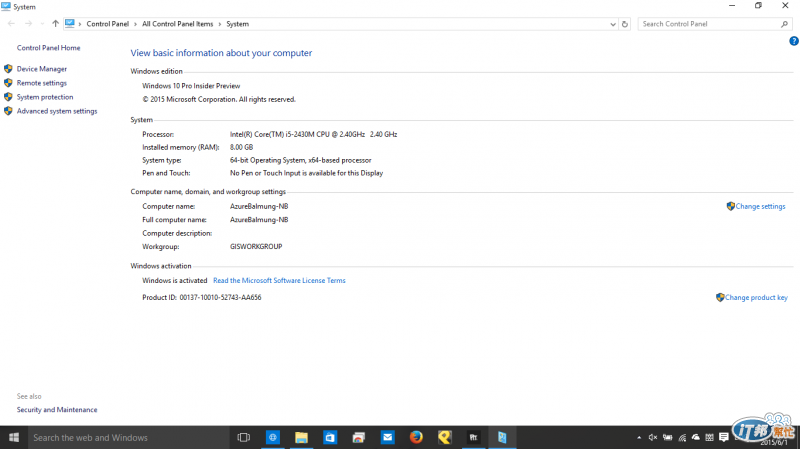
Task: Click the shield icon beside Remote settings
Action: tap(8, 83)
